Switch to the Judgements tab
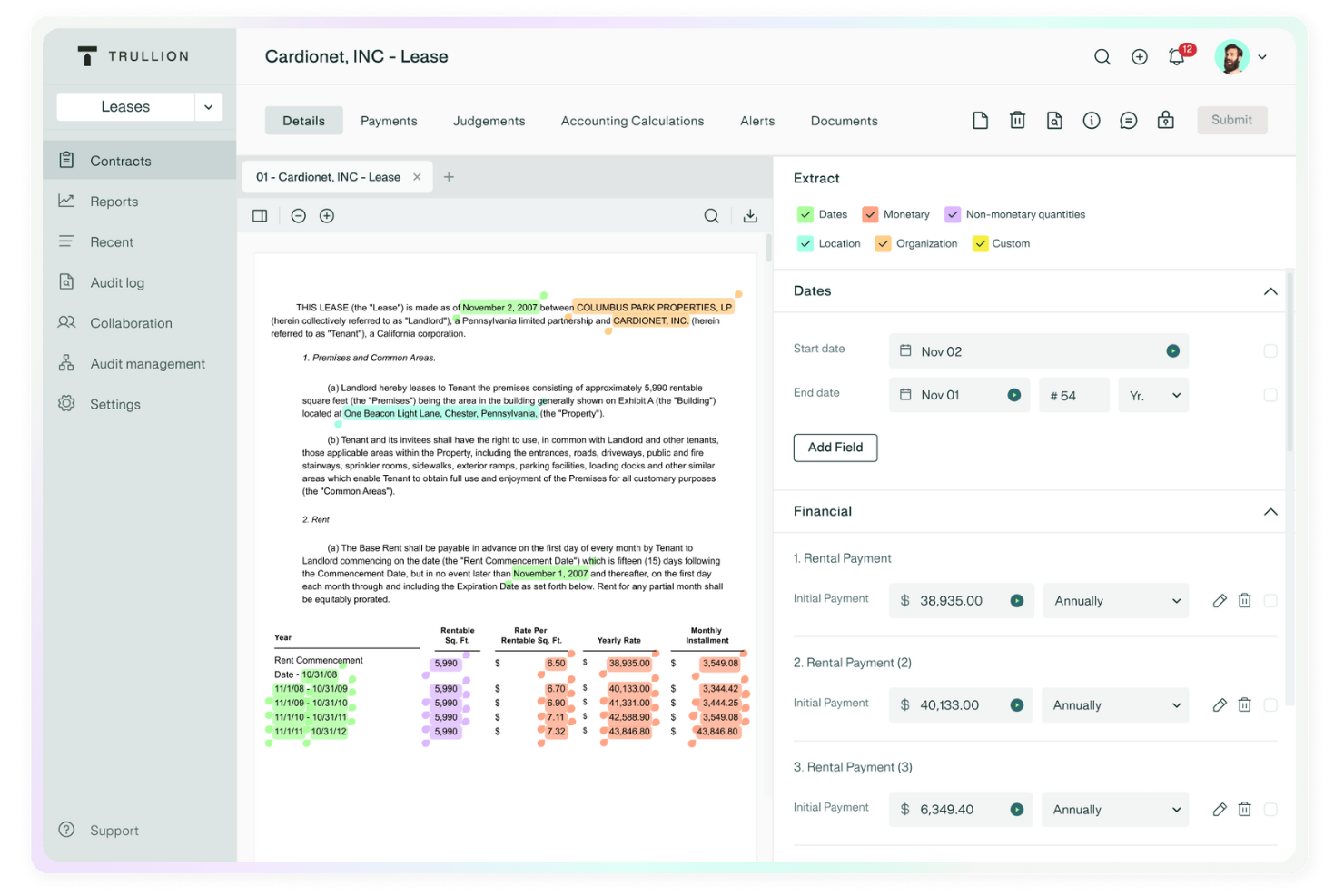 (489, 121)
